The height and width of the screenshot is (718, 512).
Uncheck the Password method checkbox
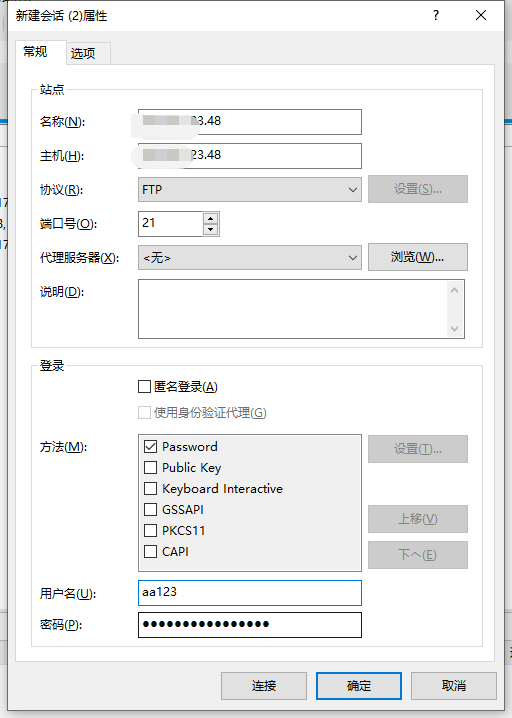[150, 446]
